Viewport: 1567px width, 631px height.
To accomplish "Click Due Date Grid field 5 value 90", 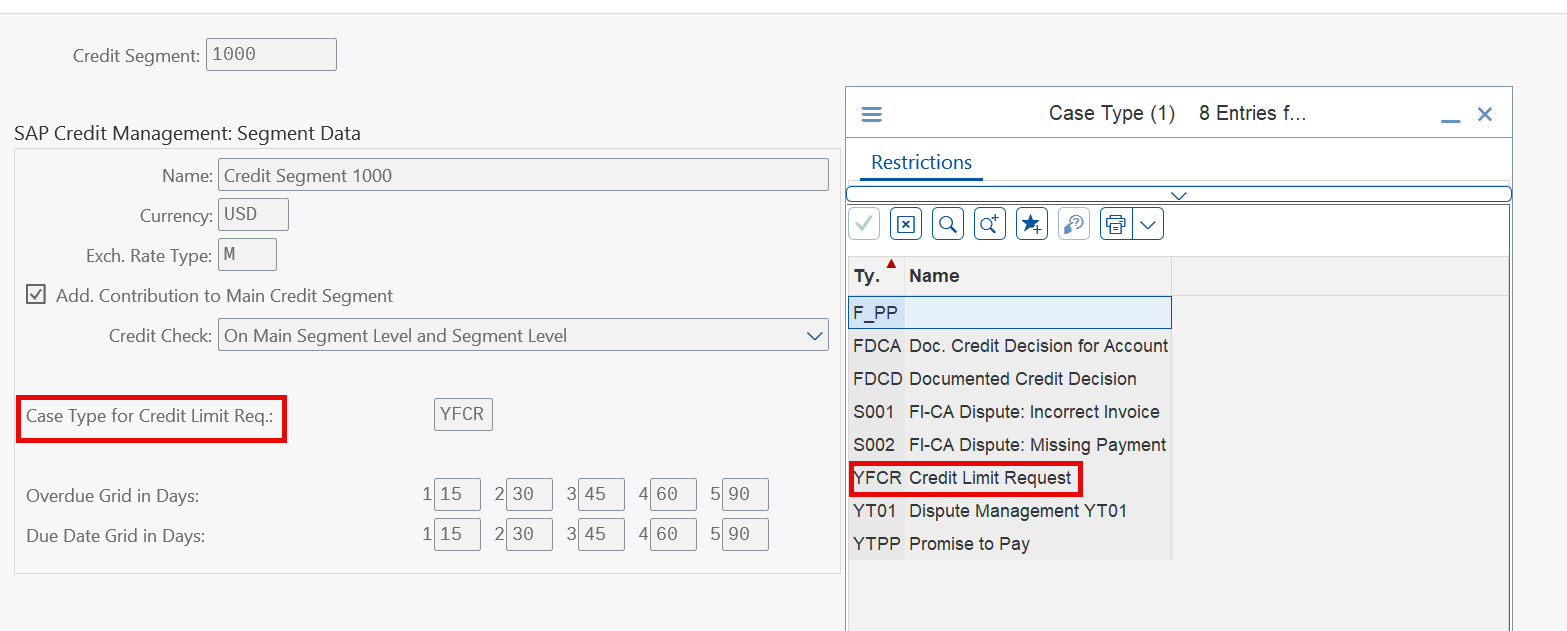I will click(745, 535).
